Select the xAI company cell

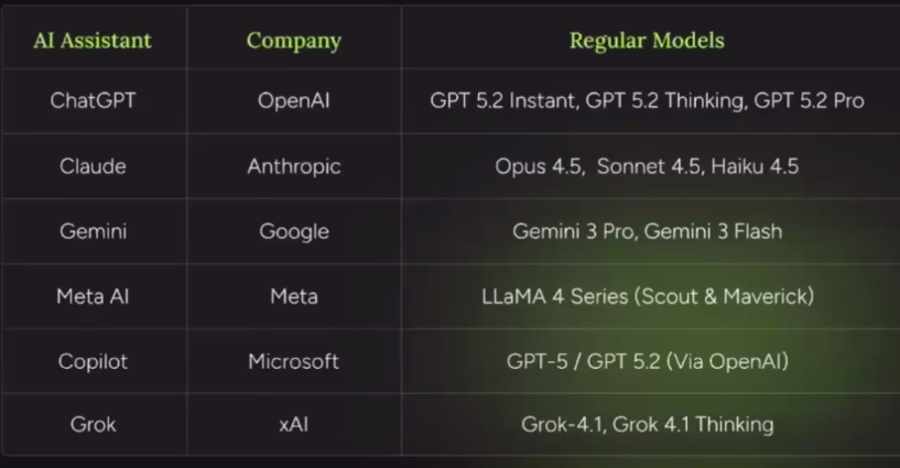pos(294,424)
